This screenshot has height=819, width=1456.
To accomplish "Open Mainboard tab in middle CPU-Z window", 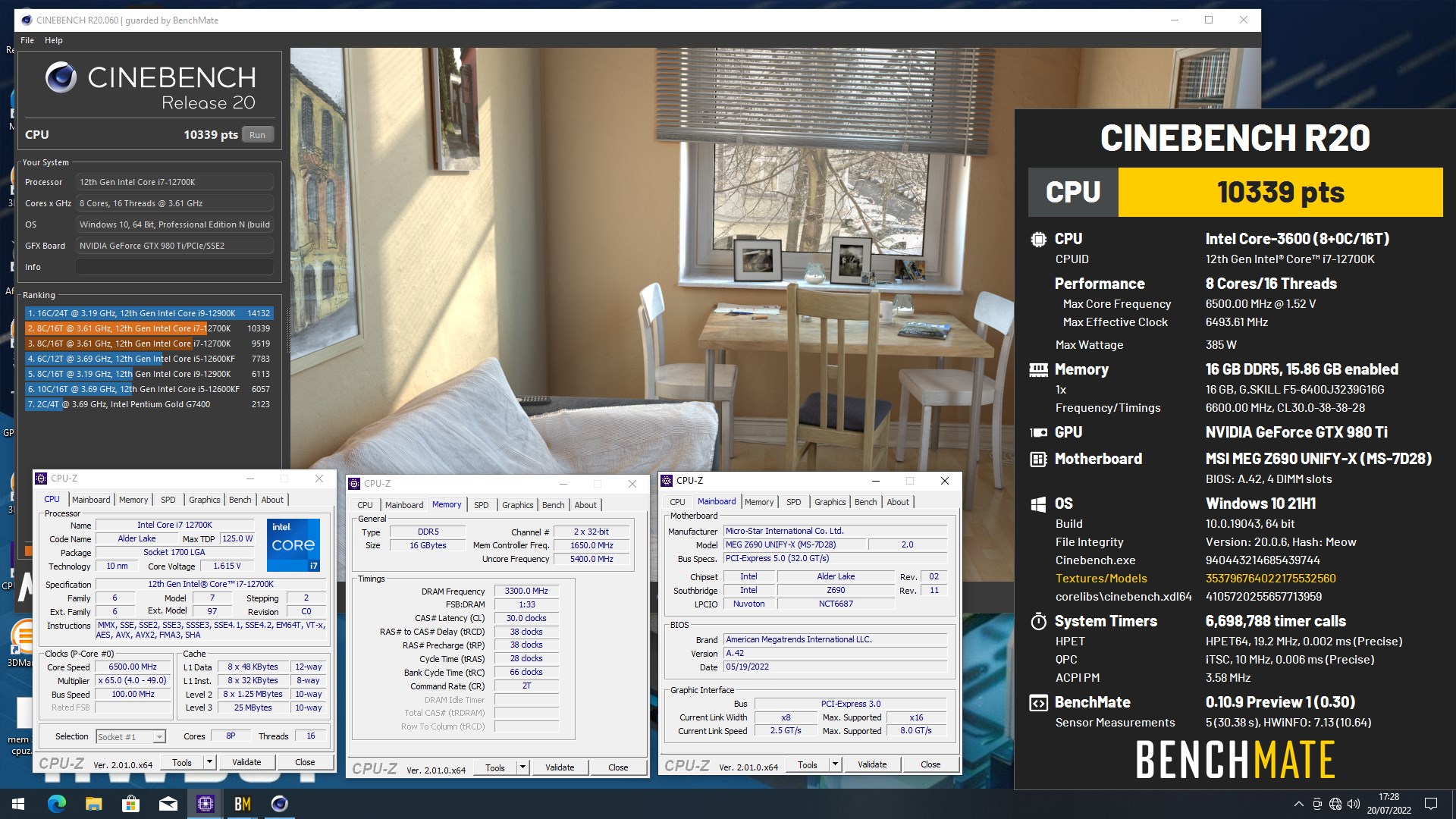I will point(404,505).
